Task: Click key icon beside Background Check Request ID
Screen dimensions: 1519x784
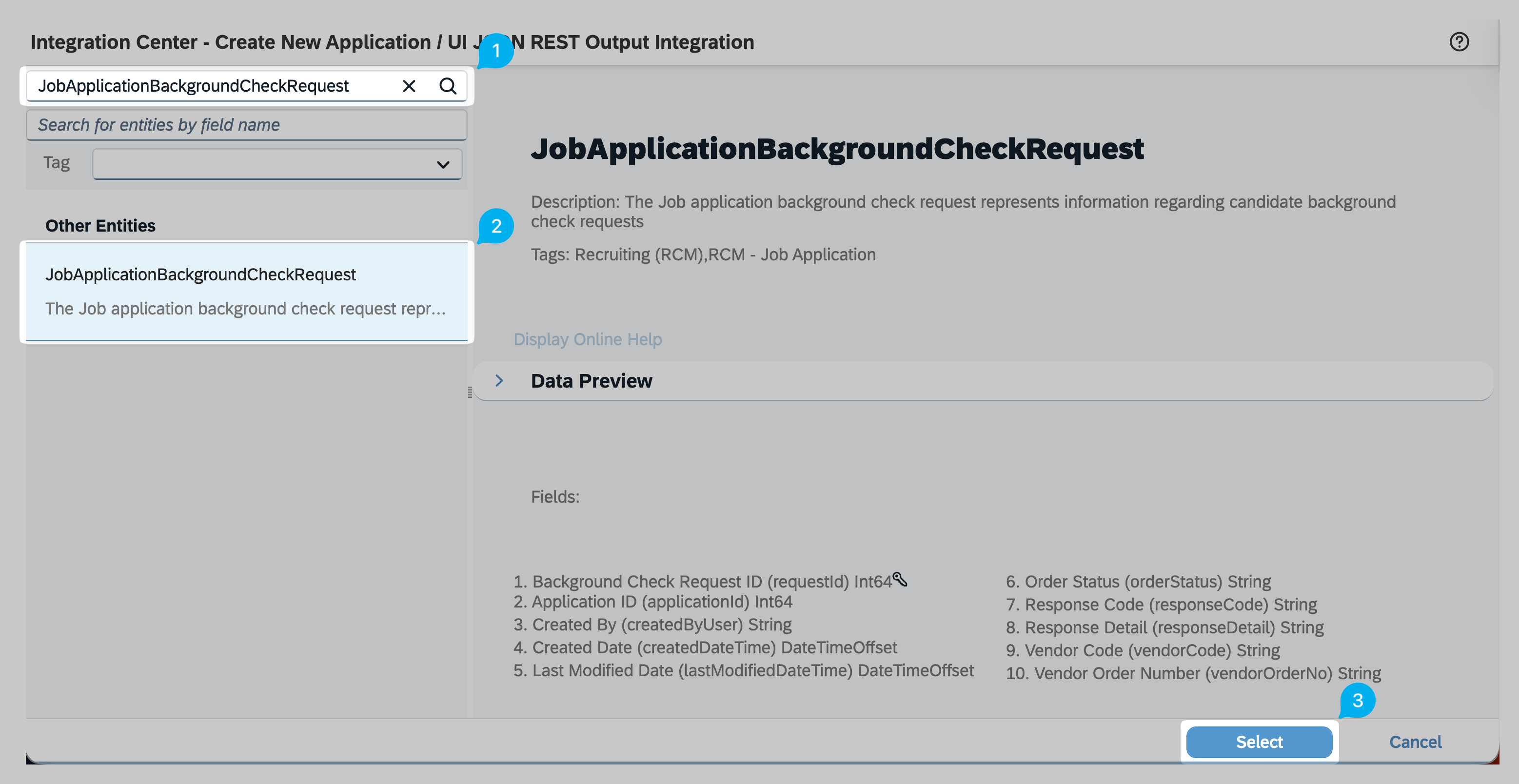Action: 900,579
